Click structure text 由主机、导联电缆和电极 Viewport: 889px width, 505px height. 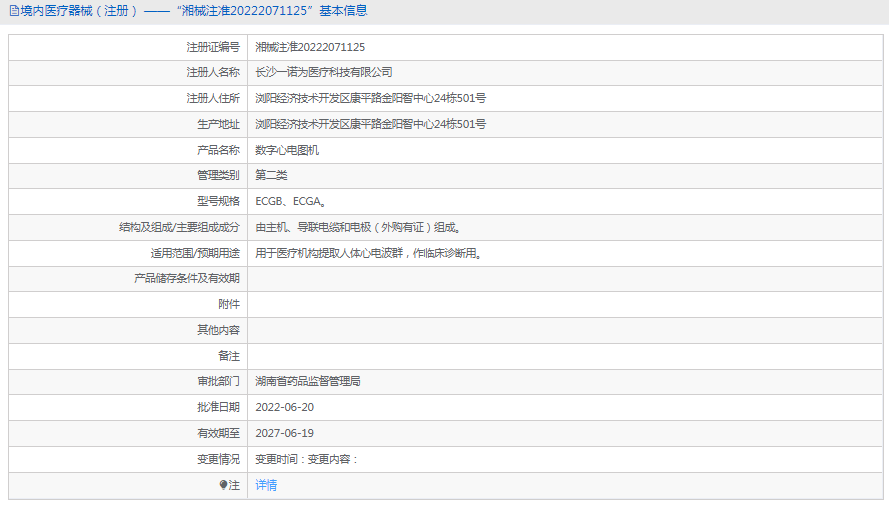pos(313,227)
